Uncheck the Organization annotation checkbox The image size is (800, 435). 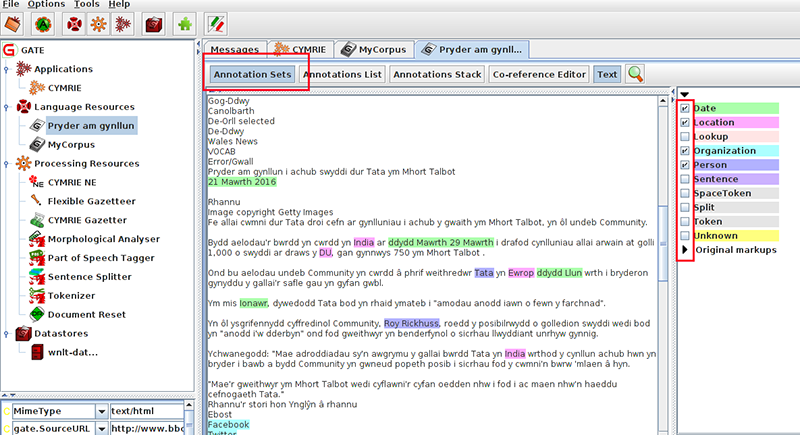tap(685, 150)
